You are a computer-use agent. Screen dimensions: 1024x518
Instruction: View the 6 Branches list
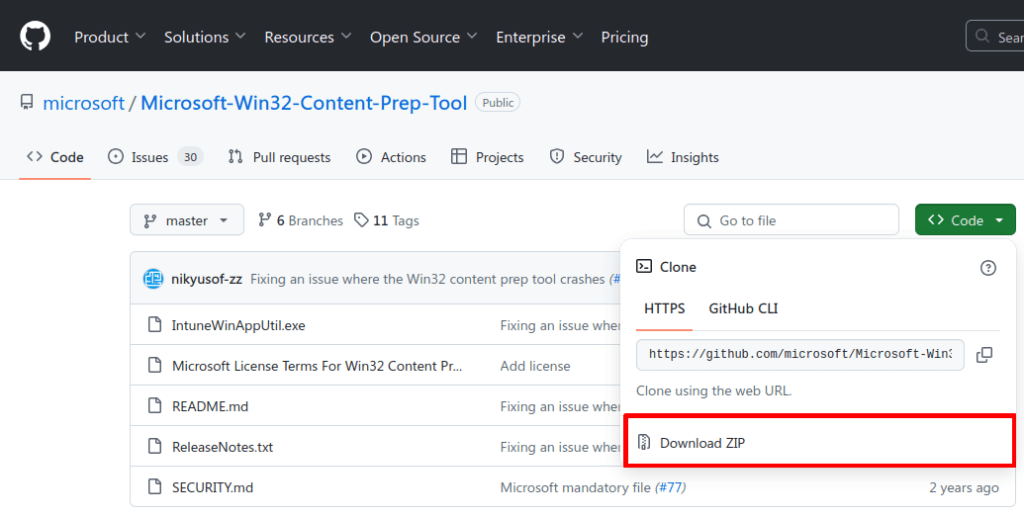click(x=300, y=220)
